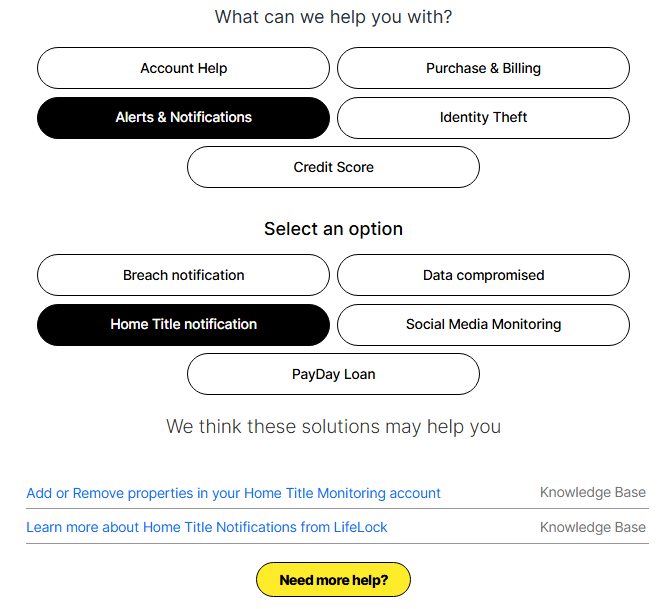660x609 pixels.
Task: Choose the Breach notification option
Action: pyautogui.click(x=183, y=275)
